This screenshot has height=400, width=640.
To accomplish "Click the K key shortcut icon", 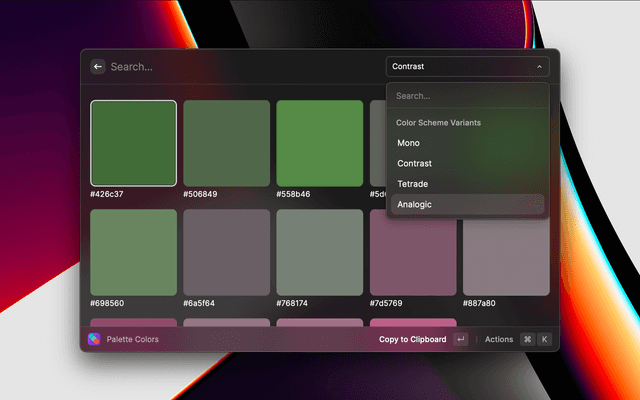I will tap(544, 339).
